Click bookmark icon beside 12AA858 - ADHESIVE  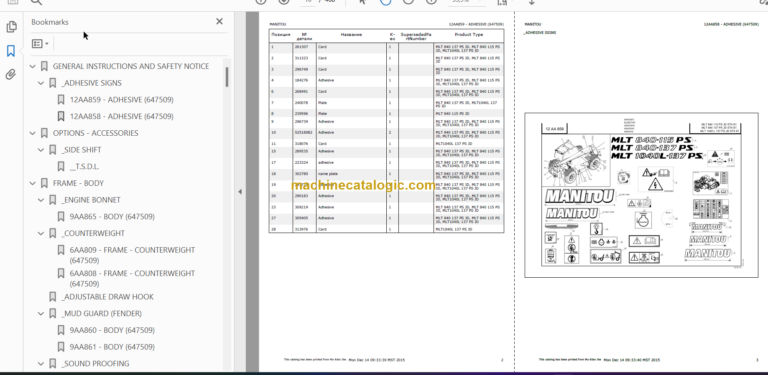(x=61, y=117)
